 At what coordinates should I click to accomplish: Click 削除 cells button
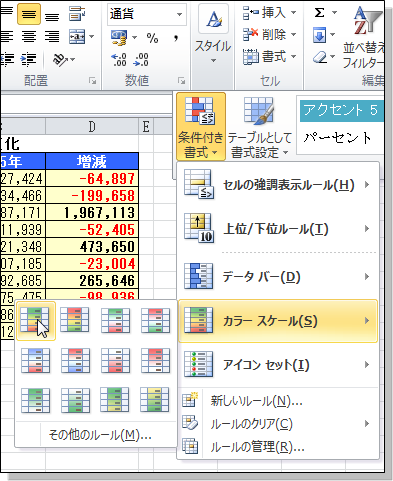pos(264,34)
